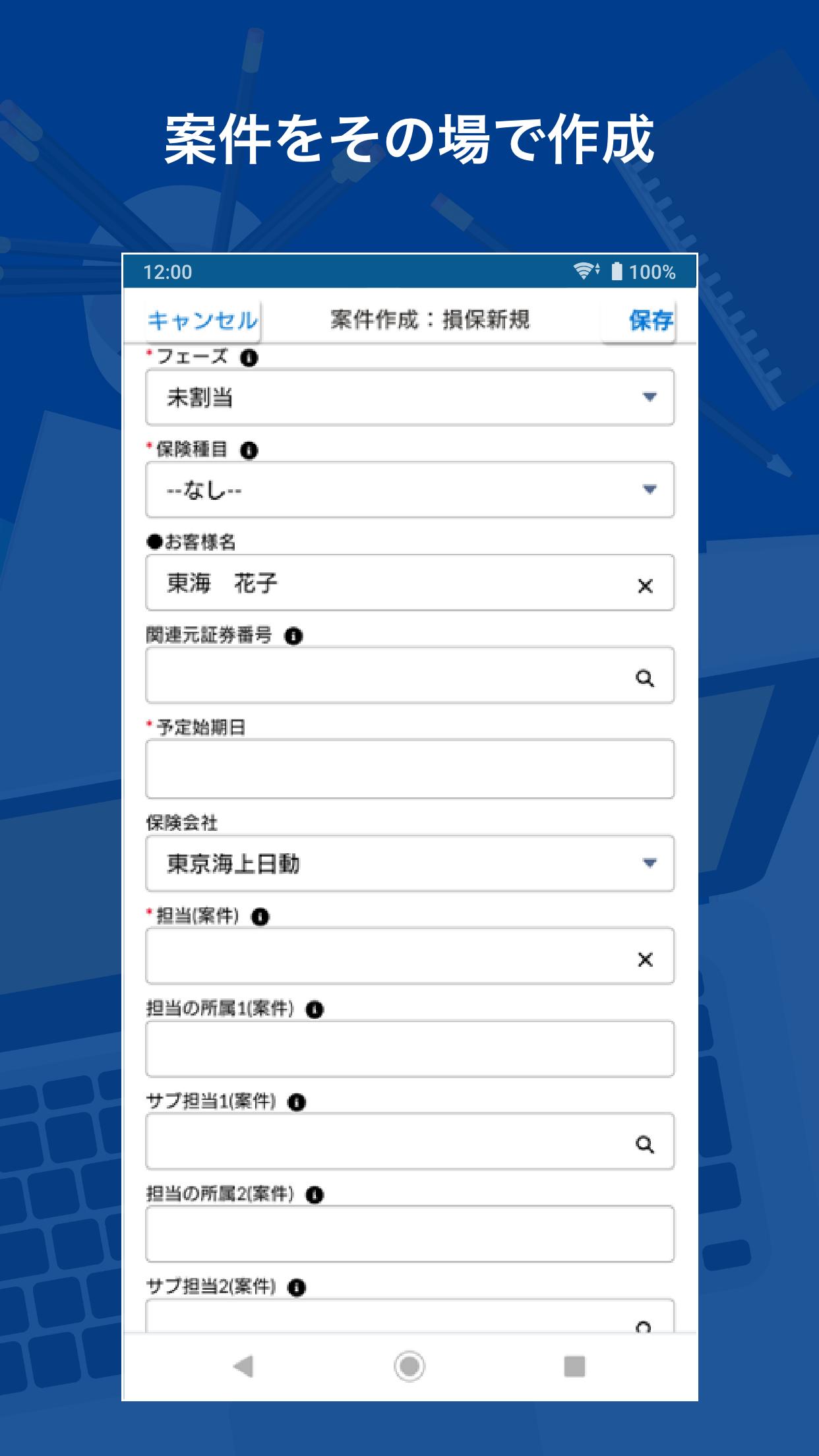Tap the キャンセル button
The image size is (819, 1456).
click(203, 320)
